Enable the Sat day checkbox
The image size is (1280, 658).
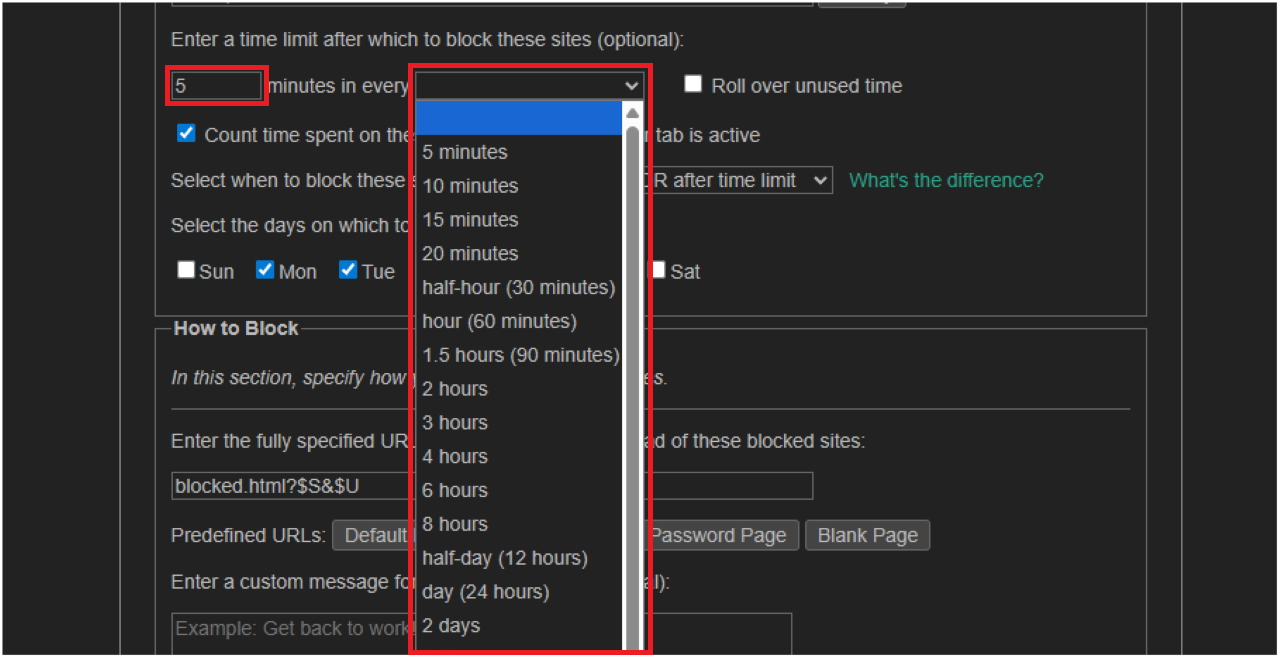click(658, 269)
